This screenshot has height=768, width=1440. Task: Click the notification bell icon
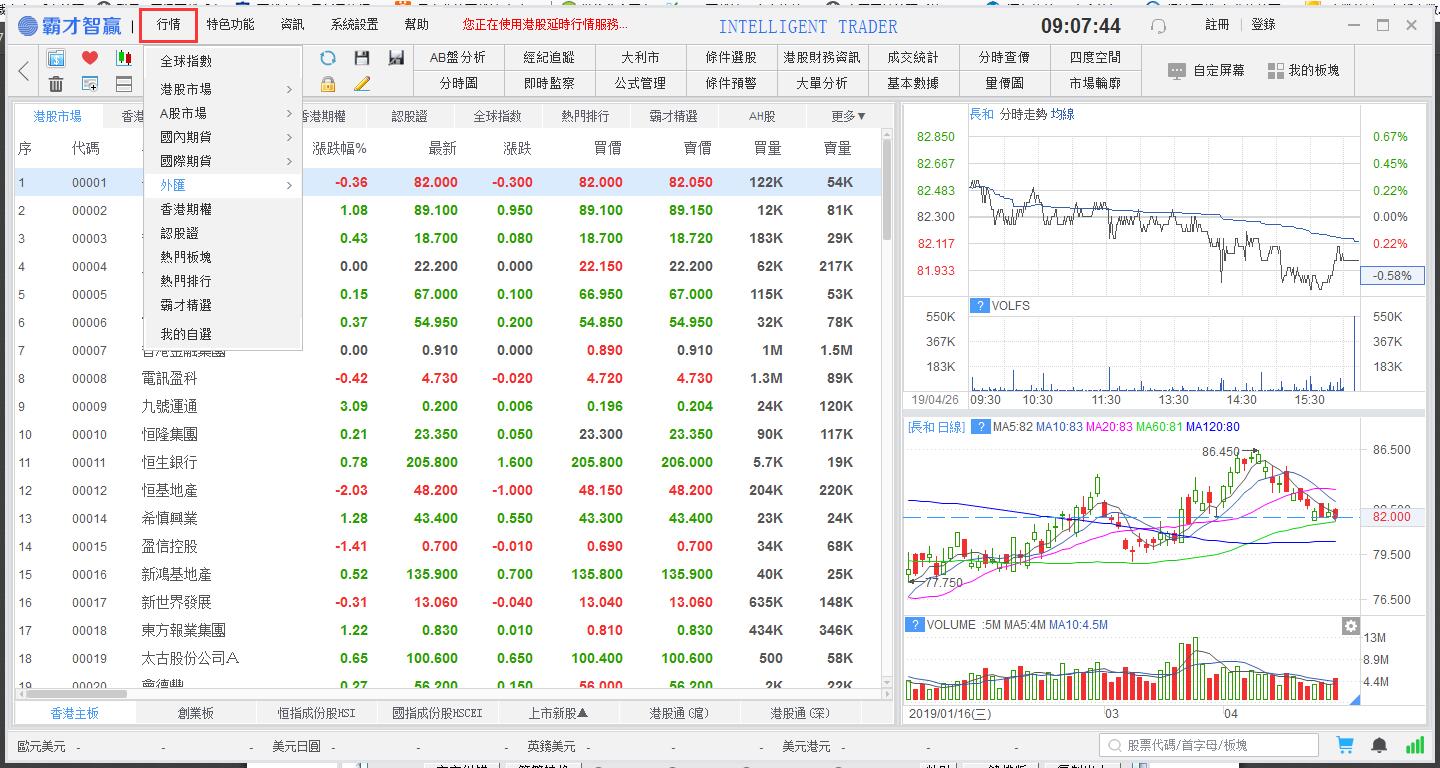point(1379,745)
